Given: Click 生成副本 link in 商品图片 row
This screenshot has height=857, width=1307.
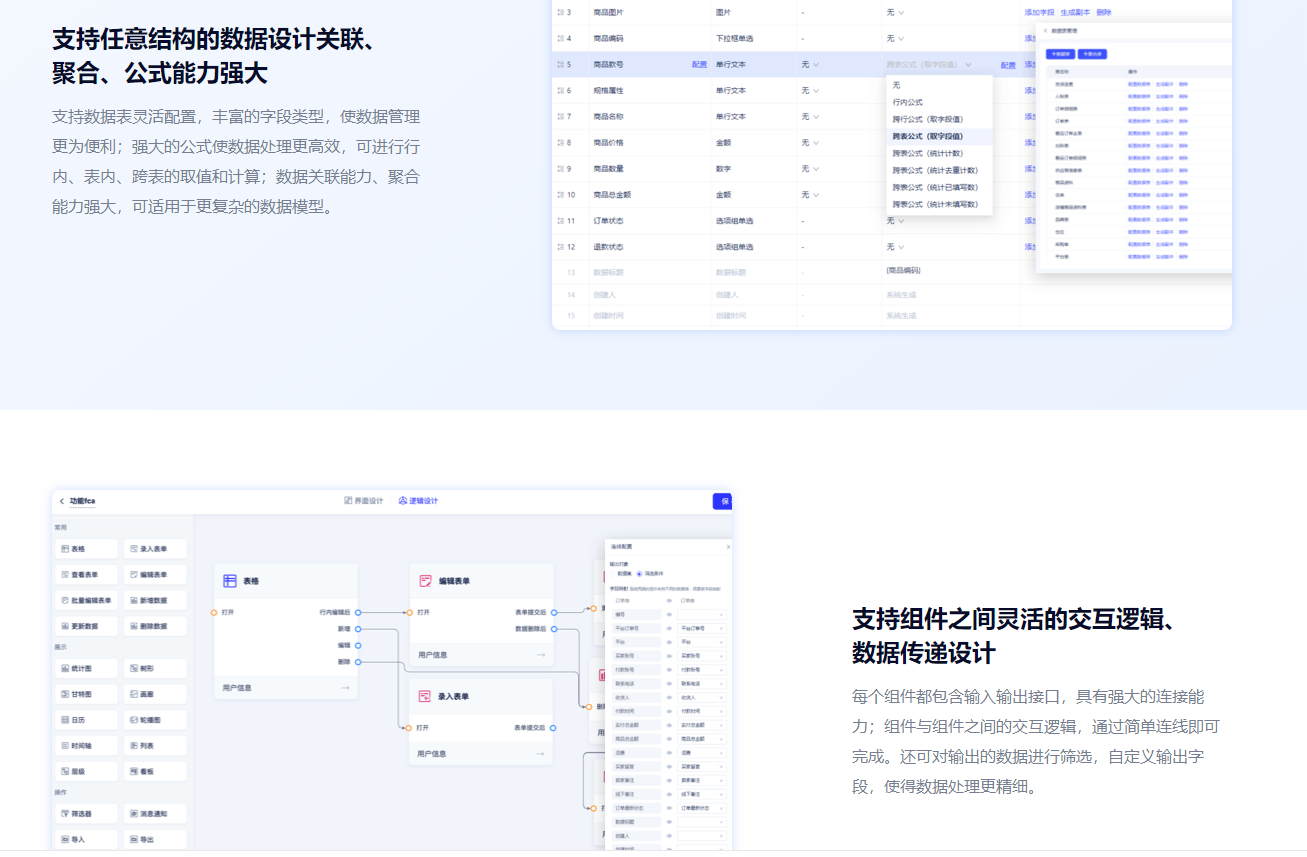Looking at the screenshot, I should 1075,12.
